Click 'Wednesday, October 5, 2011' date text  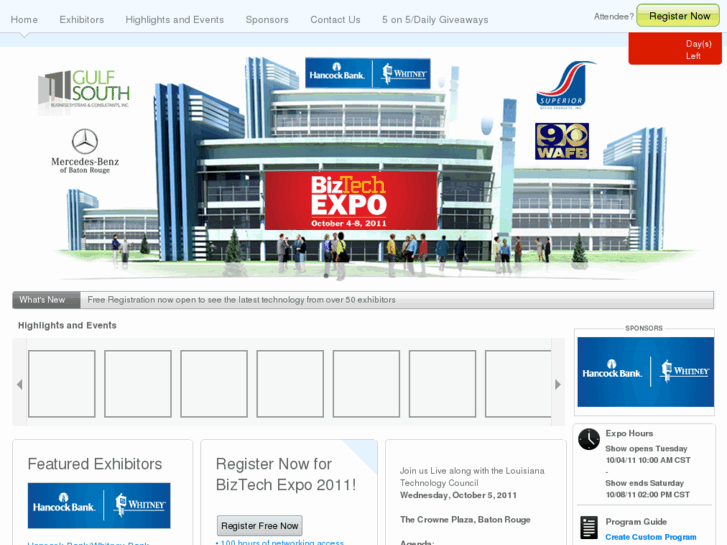pyautogui.click(x=458, y=495)
